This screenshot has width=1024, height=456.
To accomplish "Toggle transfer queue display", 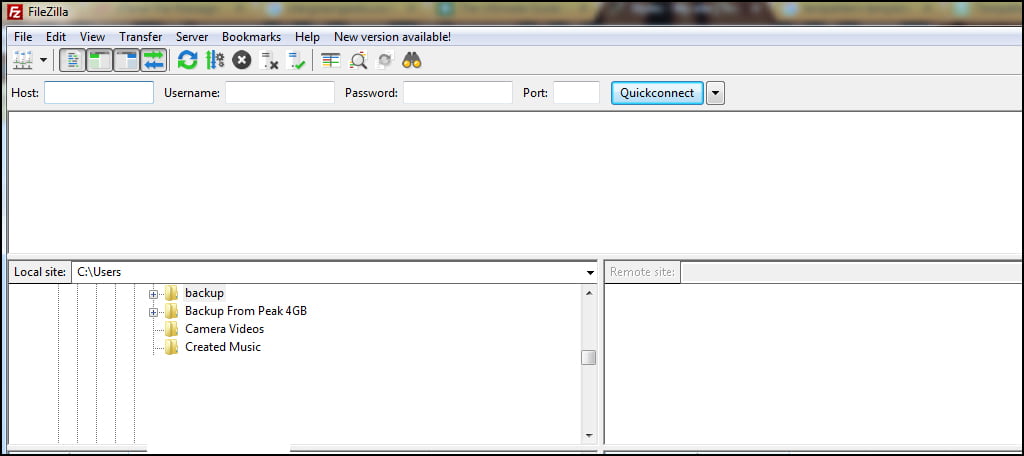I will coord(154,61).
